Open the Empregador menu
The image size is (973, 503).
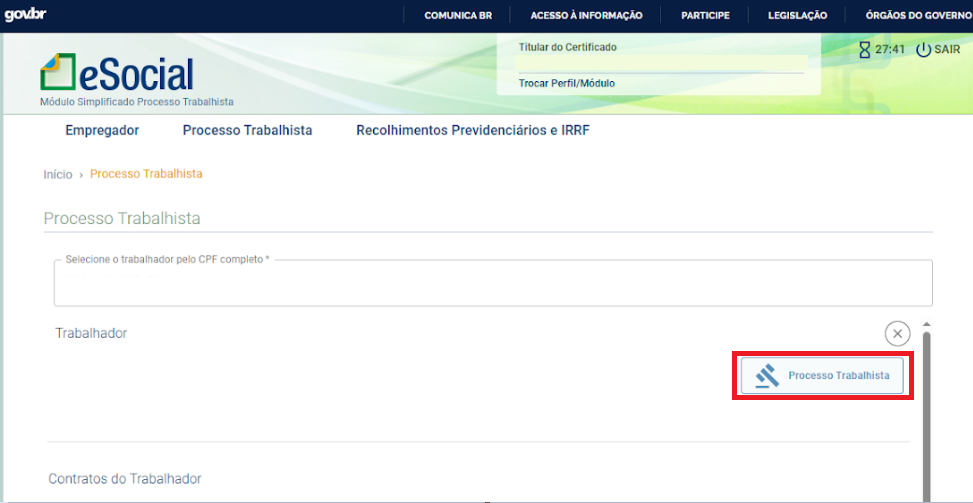[x=102, y=131]
